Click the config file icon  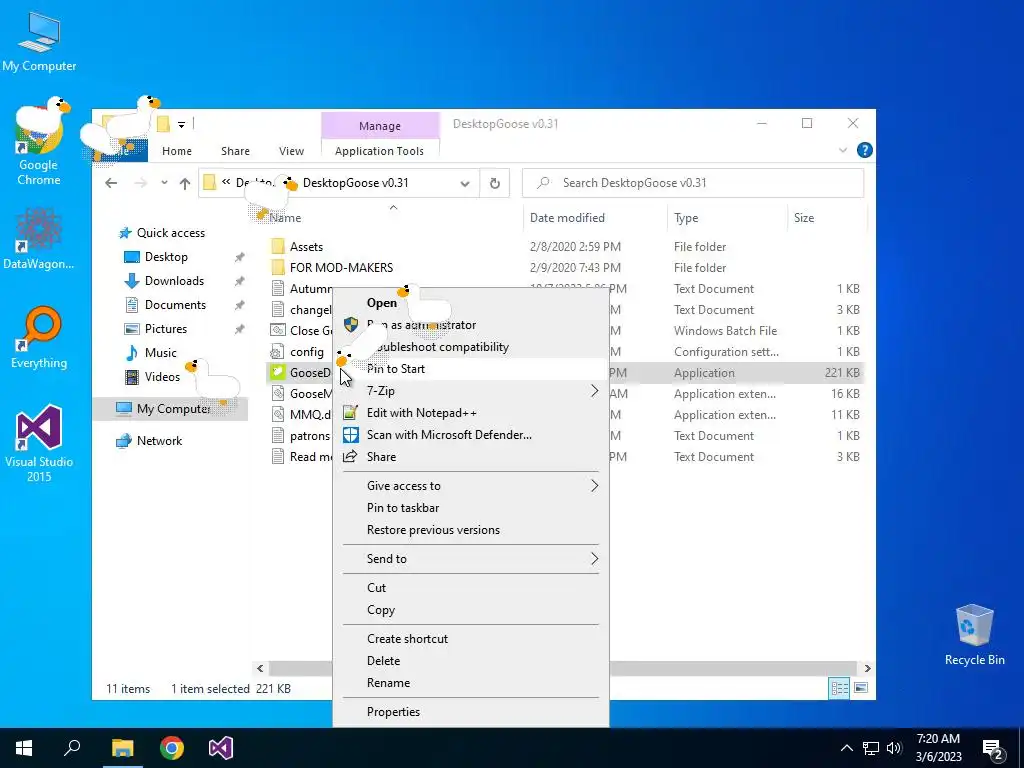[278, 351]
